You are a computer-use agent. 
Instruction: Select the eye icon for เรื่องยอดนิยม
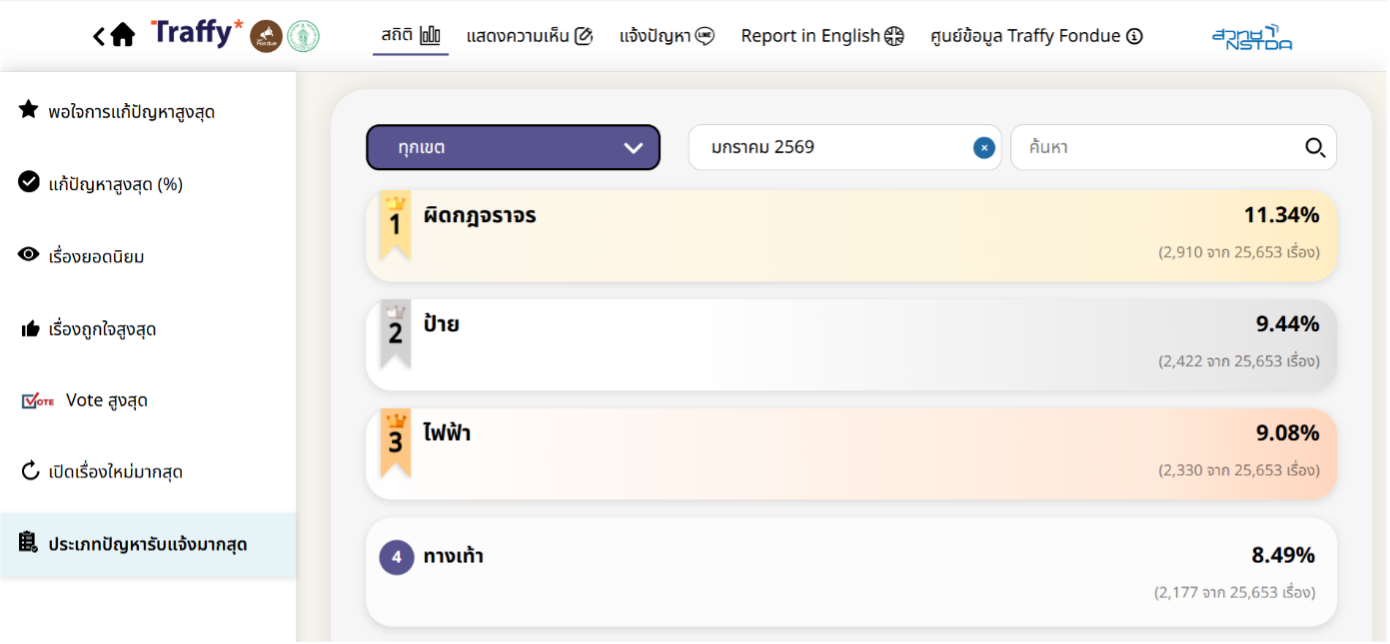click(x=29, y=255)
